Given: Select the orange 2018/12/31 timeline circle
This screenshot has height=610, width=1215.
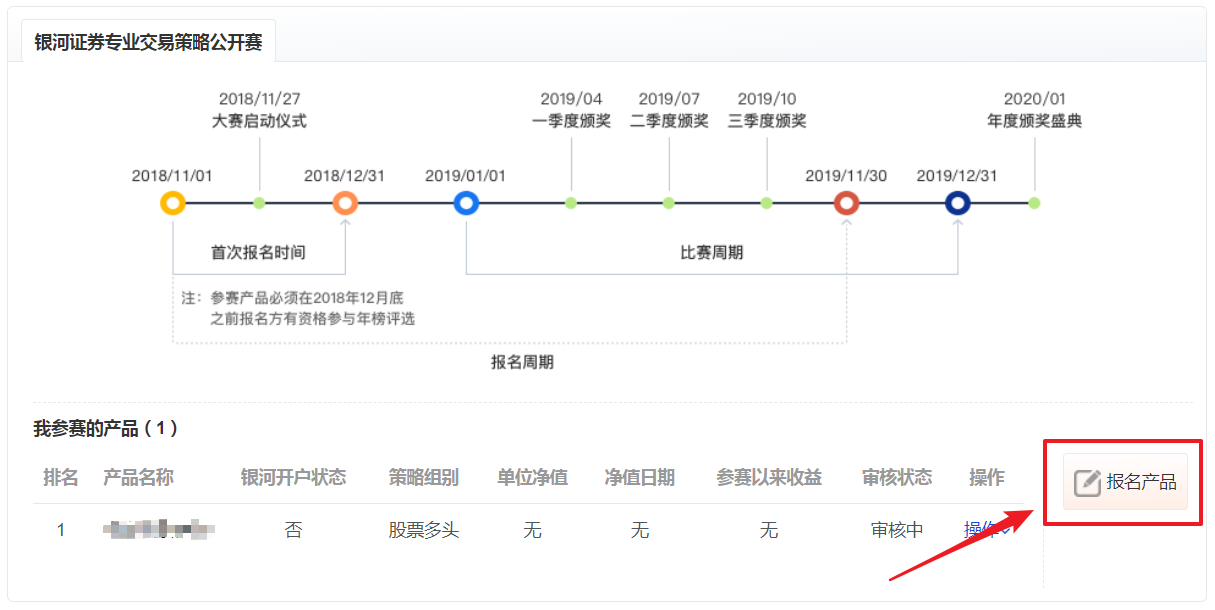Looking at the screenshot, I should (x=345, y=204).
